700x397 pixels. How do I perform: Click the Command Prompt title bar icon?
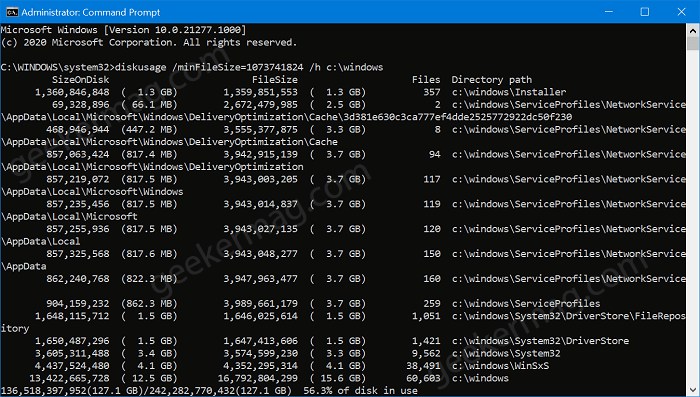tap(12, 12)
